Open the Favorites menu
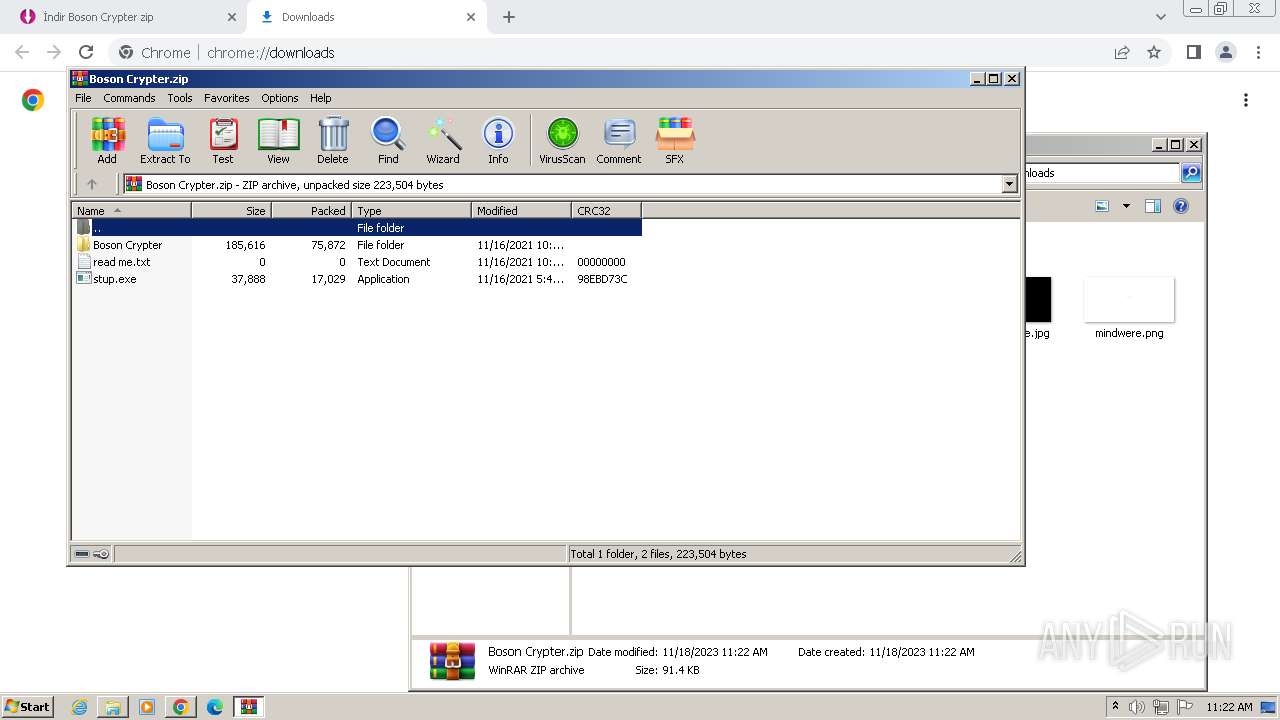The width and height of the screenshot is (1280, 720). pyautogui.click(x=227, y=98)
